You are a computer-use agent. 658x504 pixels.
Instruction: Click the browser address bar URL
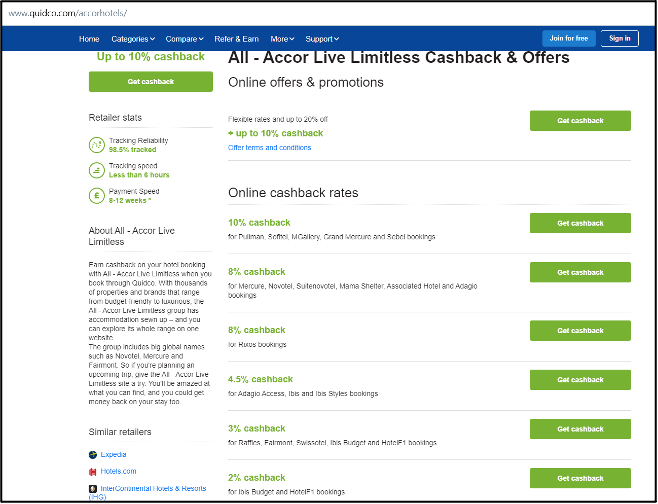68,13
